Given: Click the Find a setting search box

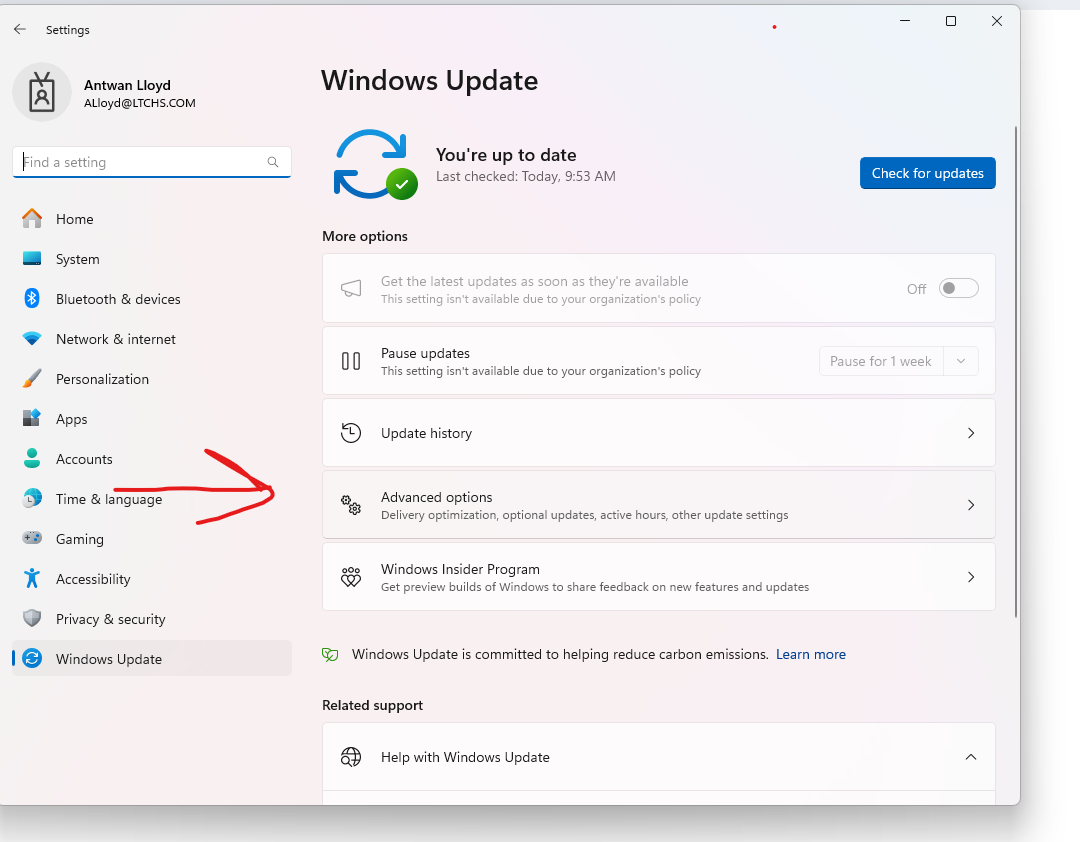Looking at the screenshot, I should click(152, 162).
